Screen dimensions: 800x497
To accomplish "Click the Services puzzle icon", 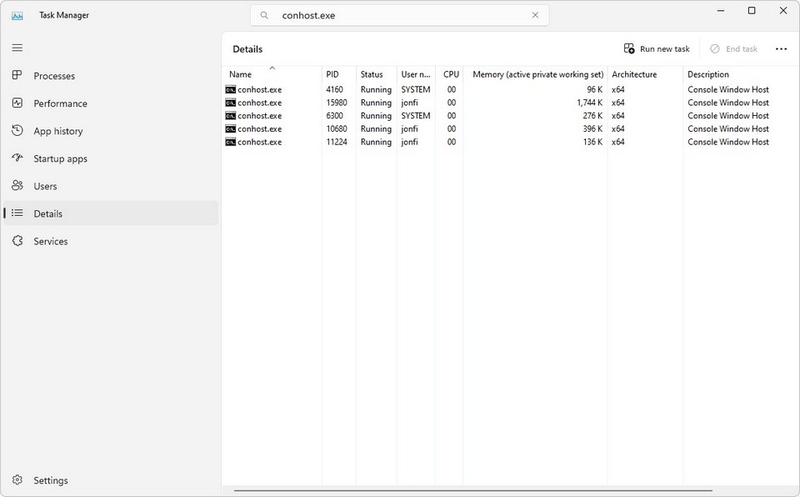I will (17, 241).
